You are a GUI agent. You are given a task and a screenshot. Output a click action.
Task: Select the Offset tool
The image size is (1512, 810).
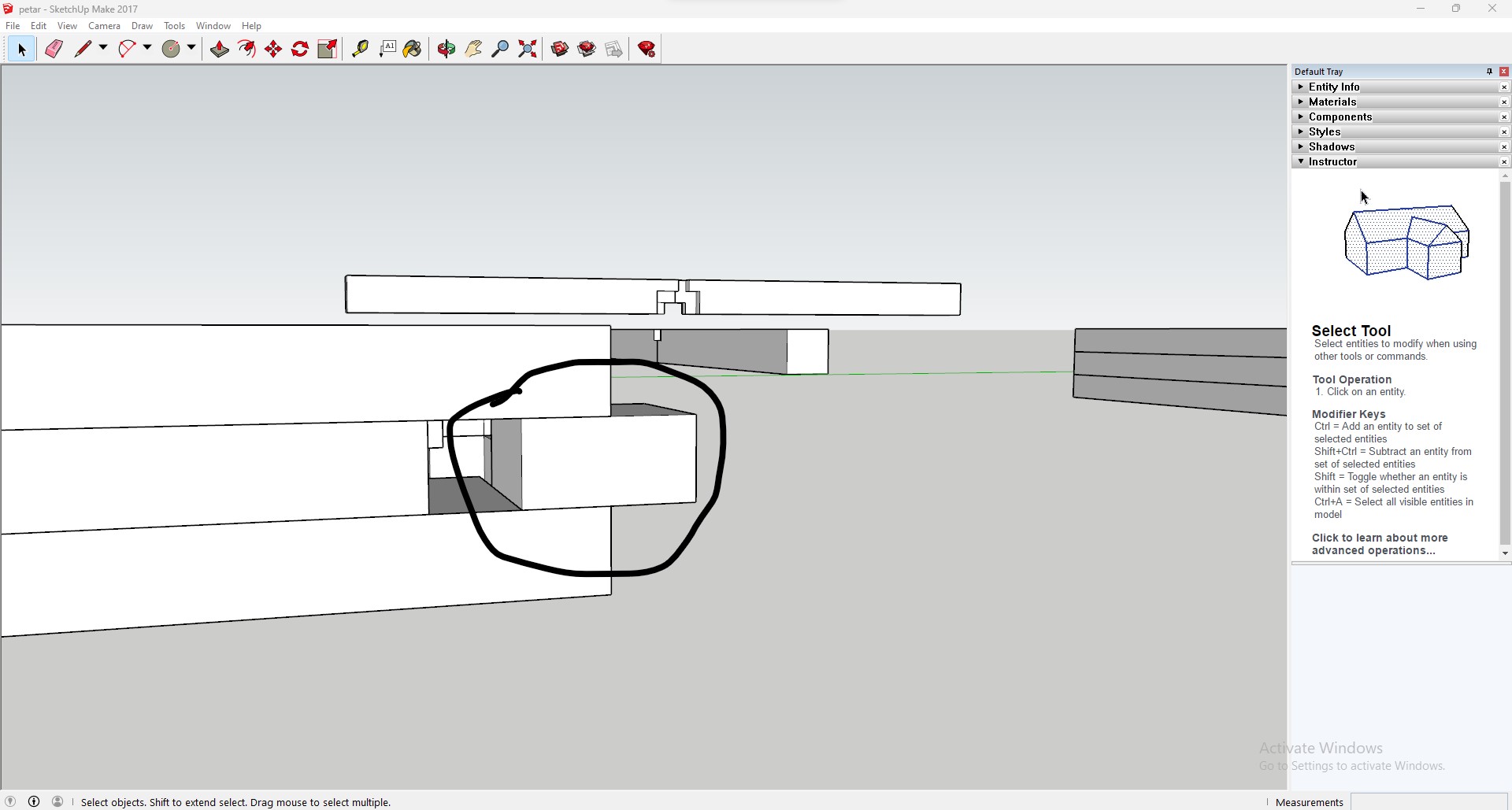pyautogui.click(x=246, y=49)
